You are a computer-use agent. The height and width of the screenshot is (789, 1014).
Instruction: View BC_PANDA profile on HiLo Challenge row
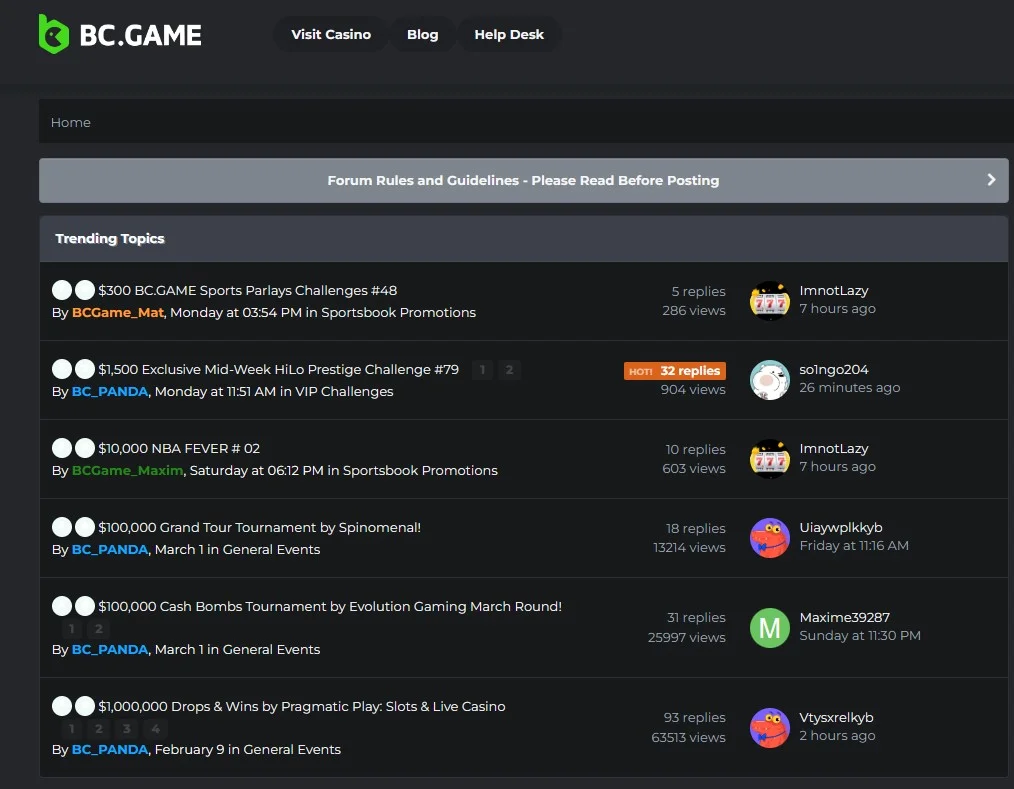[x=110, y=391]
